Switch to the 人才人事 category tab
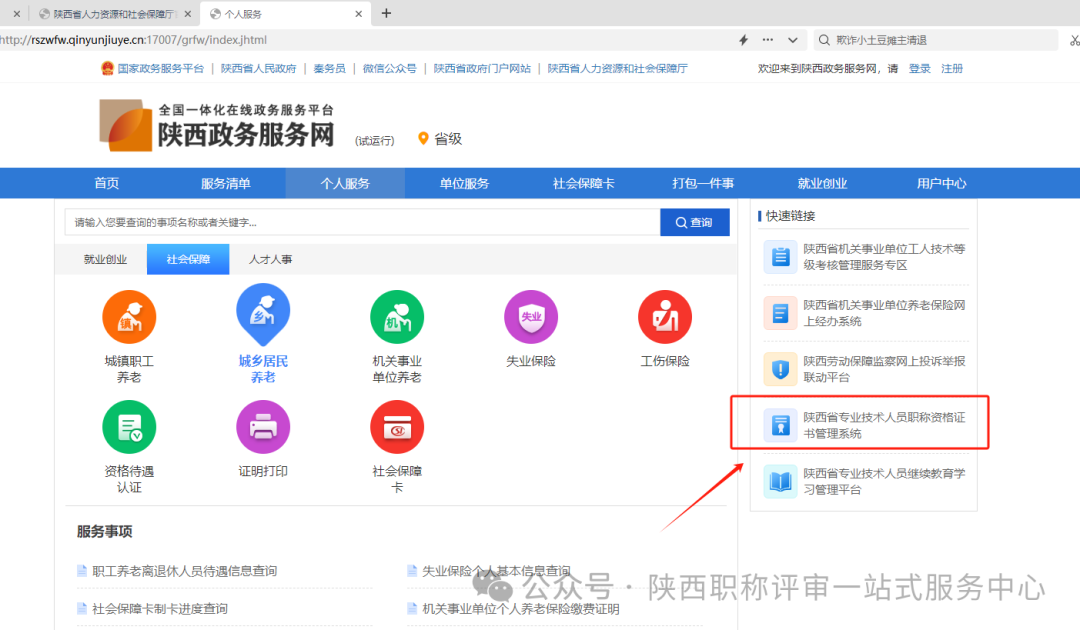1080x630 pixels. click(271, 259)
